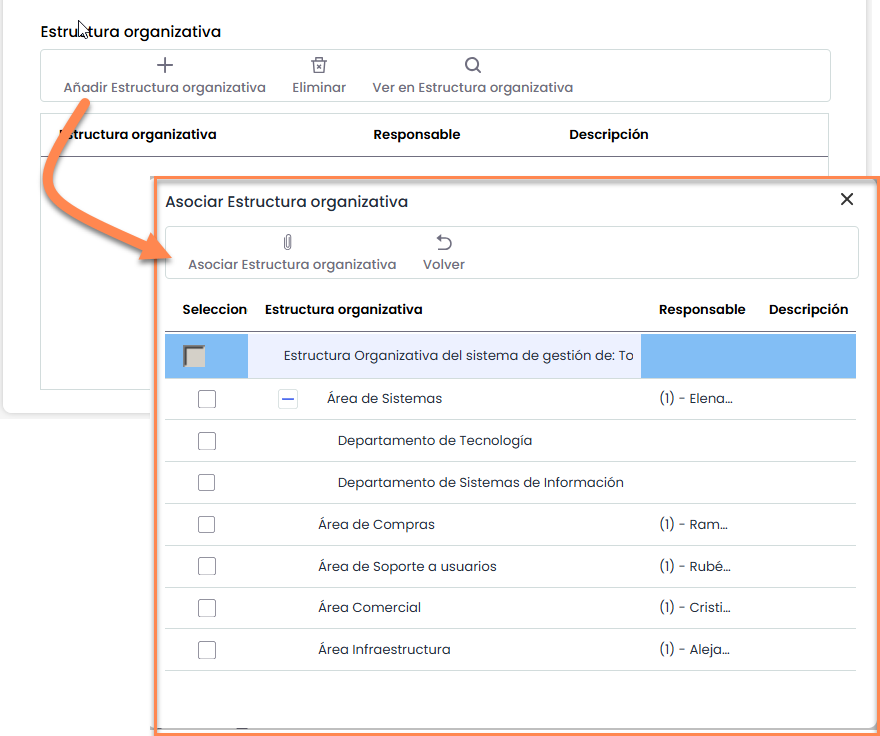Image resolution: width=880 pixels, height=736 pixels.
Task: Click the Seleccion column header
Action: pos(214,309)
